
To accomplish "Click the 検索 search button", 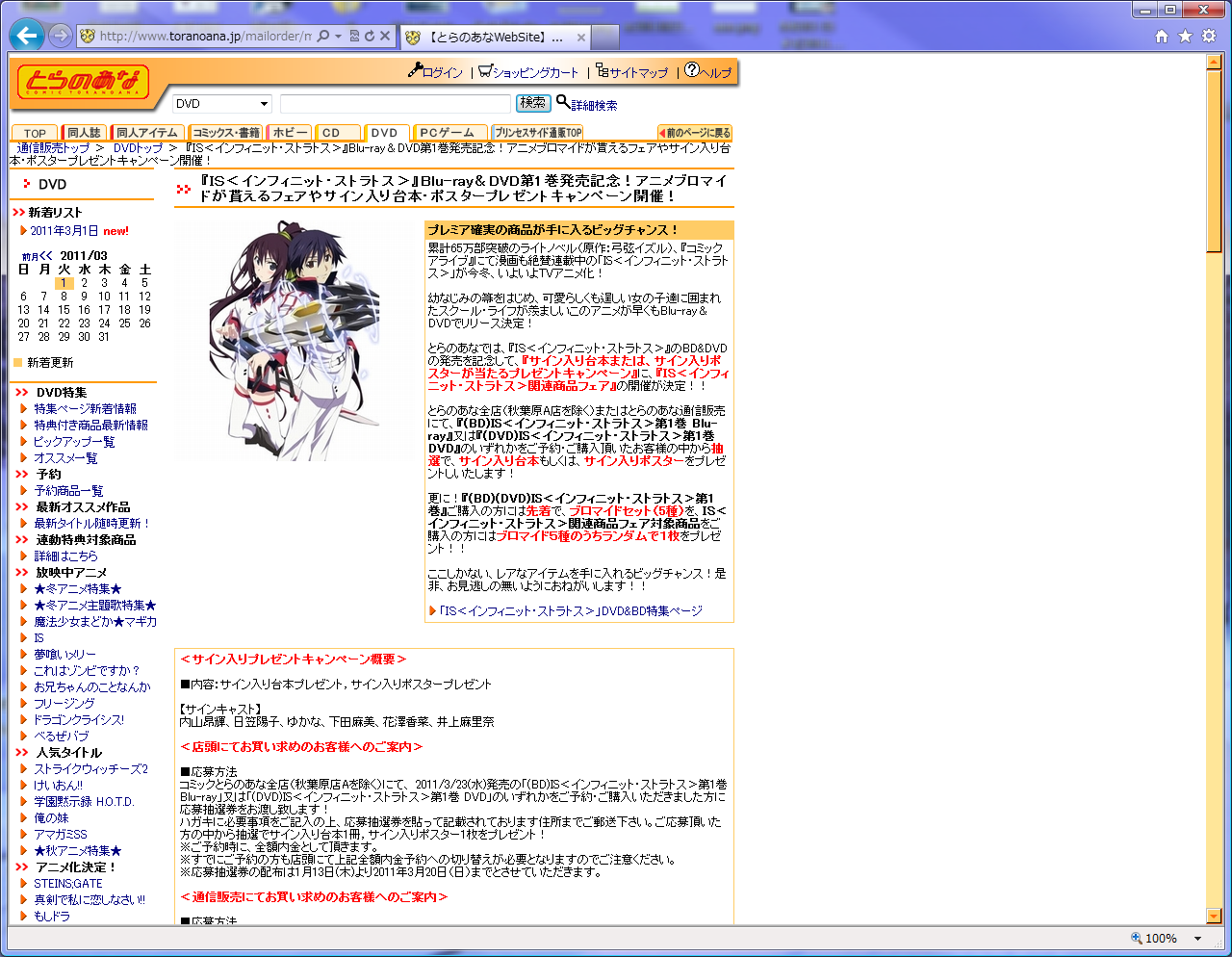I will pos(533,103).
